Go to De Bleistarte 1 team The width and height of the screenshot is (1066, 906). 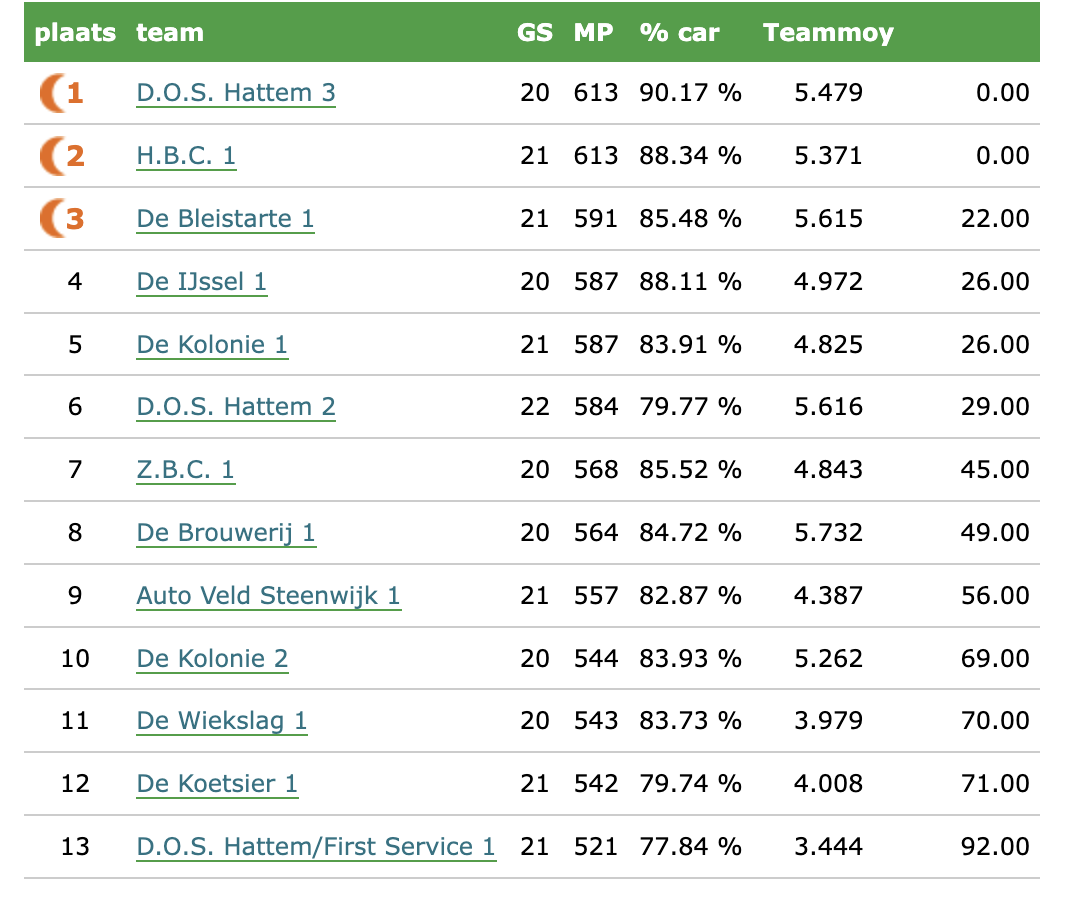[225, 218]
